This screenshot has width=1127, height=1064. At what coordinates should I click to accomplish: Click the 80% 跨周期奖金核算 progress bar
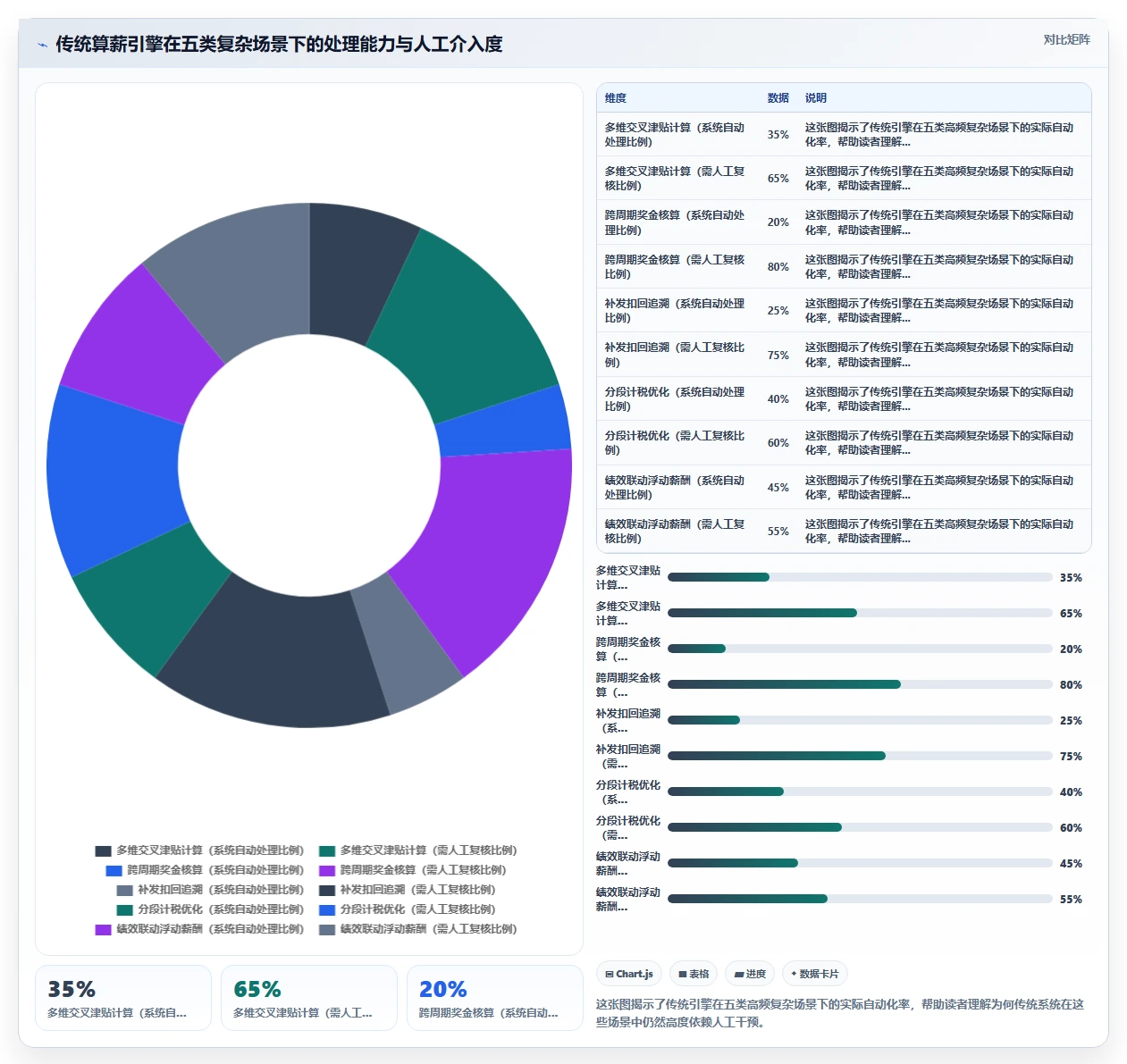pos(860,684)
